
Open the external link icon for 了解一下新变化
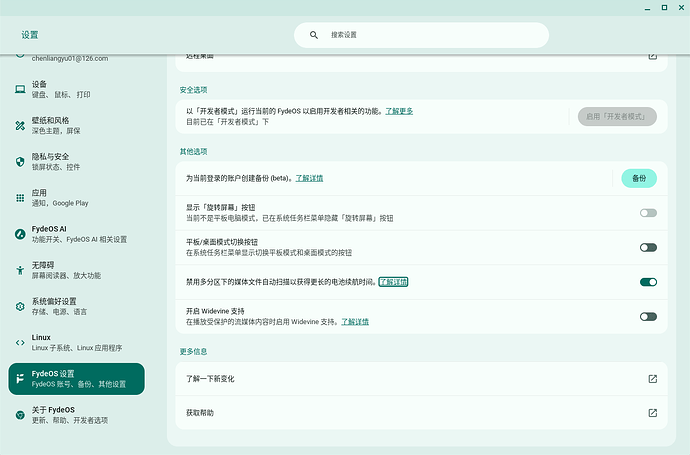(x=653, y=379)
